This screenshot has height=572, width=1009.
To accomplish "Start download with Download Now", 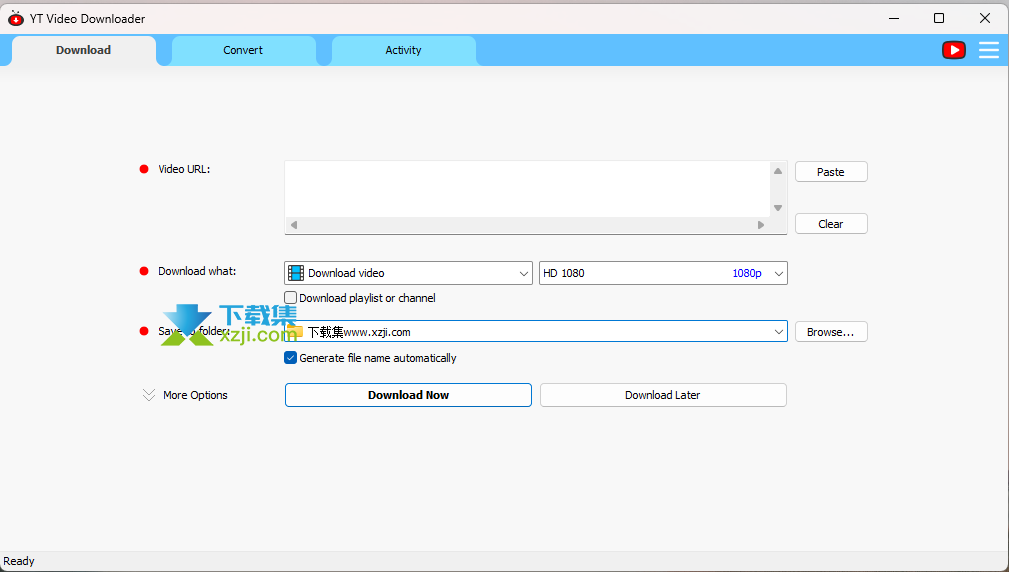I will tap(408, 395).
